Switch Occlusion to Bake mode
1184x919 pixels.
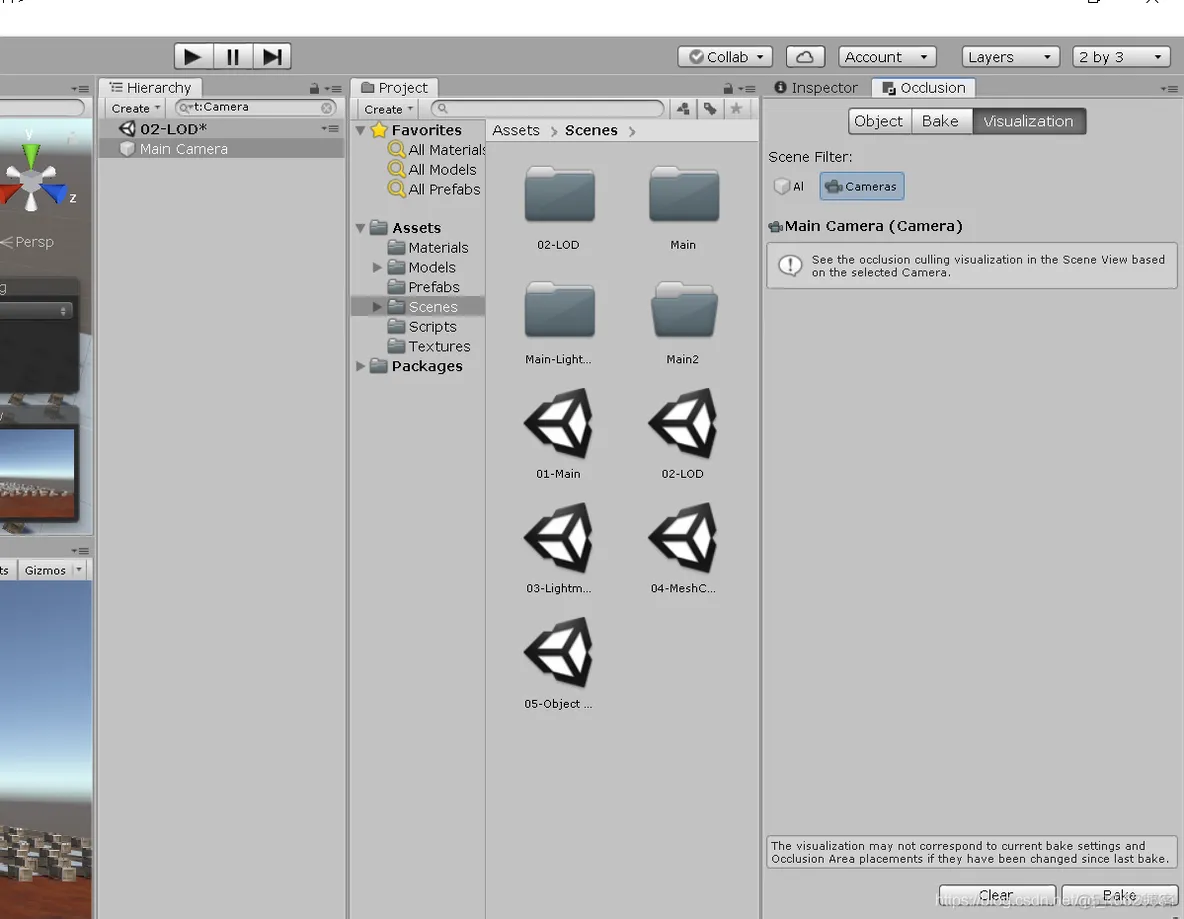point(941,121)
